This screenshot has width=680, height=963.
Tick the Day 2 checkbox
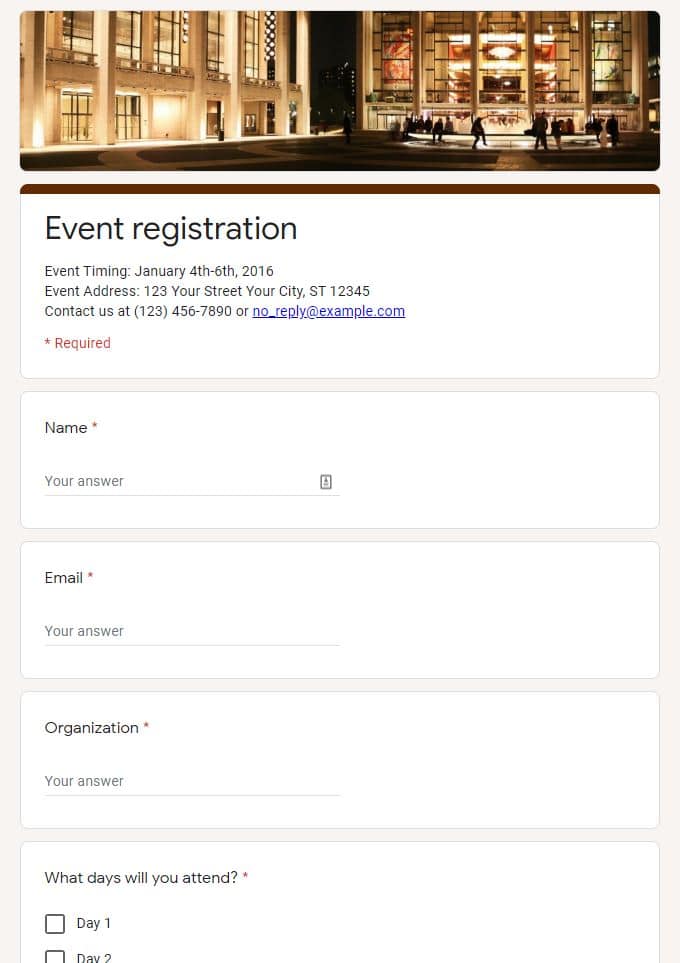[x=55, y=957]
